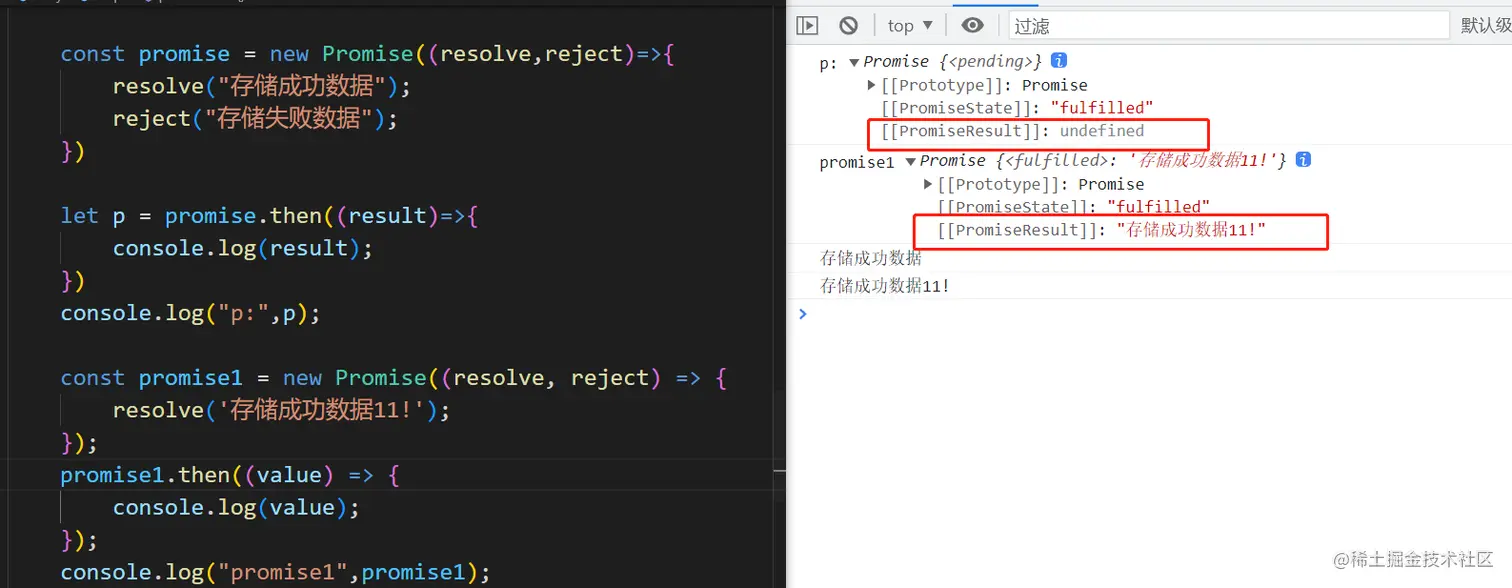Screen dimensions: 1512x588
Task: Click the 'promise1.then((value) =>' line
Action: (x=230, y=475)
